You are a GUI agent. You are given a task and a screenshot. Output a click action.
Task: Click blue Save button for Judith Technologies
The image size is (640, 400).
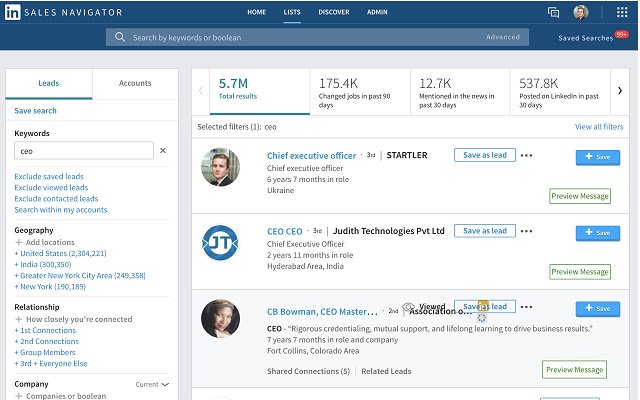coord(598,233)
